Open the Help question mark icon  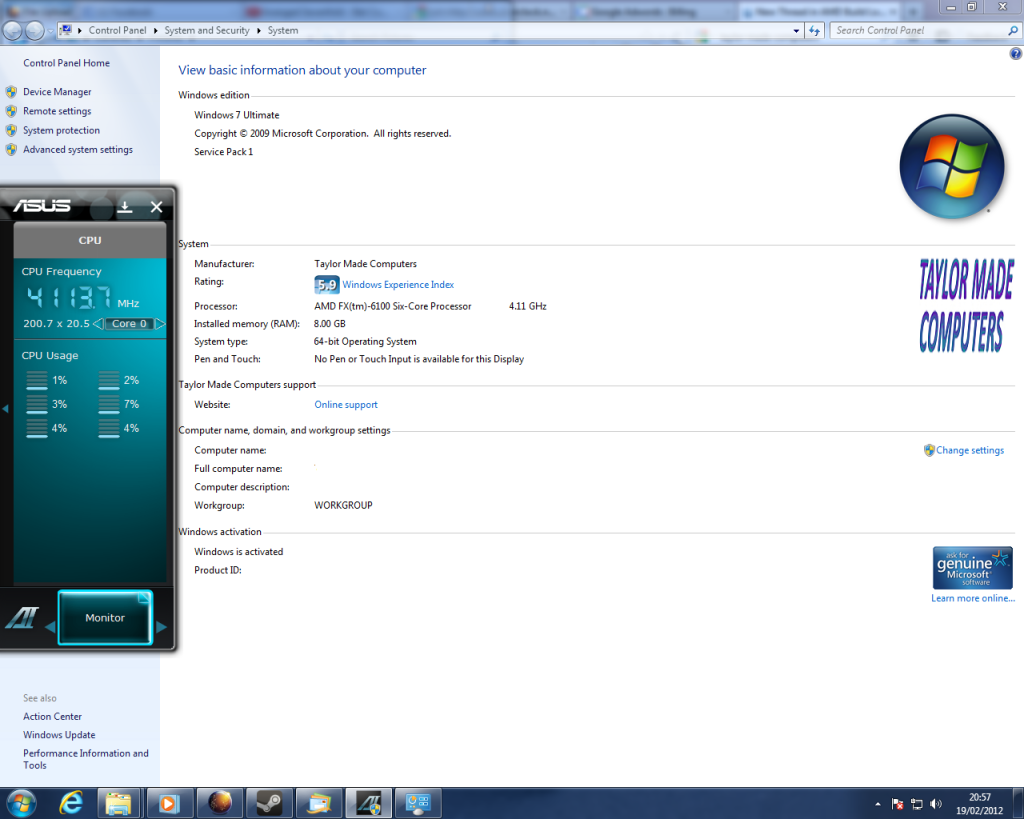pyautogui.click(x=1016, y=54)
